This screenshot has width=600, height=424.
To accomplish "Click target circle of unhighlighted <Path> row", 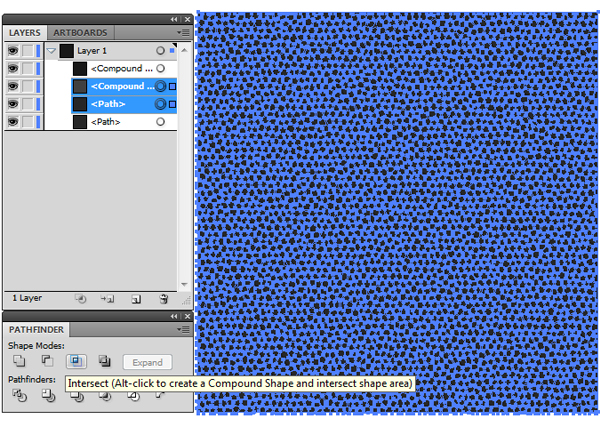I will point(161,122).
